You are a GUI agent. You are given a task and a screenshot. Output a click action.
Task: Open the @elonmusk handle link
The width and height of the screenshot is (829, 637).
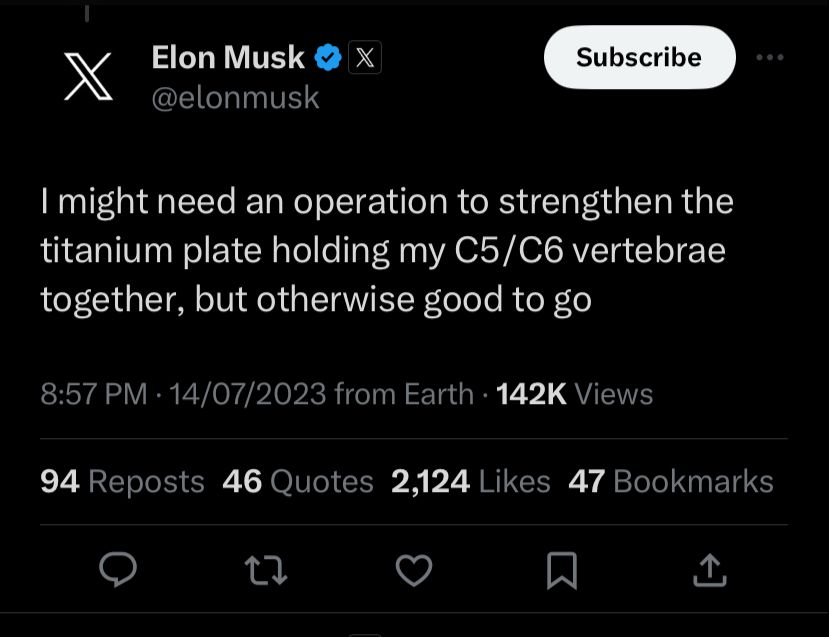[235, 97]
